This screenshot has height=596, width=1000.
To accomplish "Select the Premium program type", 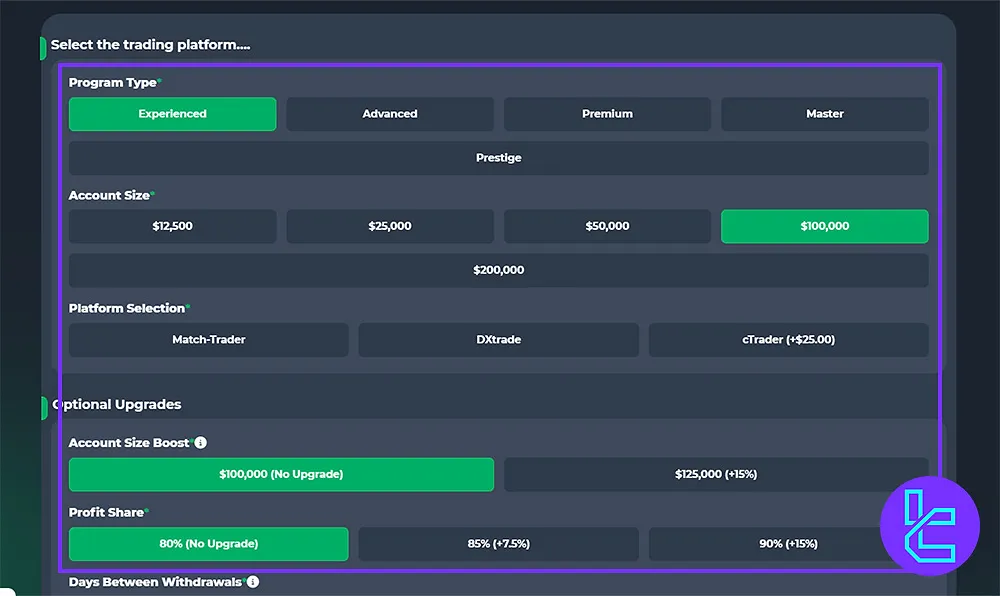I will pyautogui.click(x=607, y=114).
